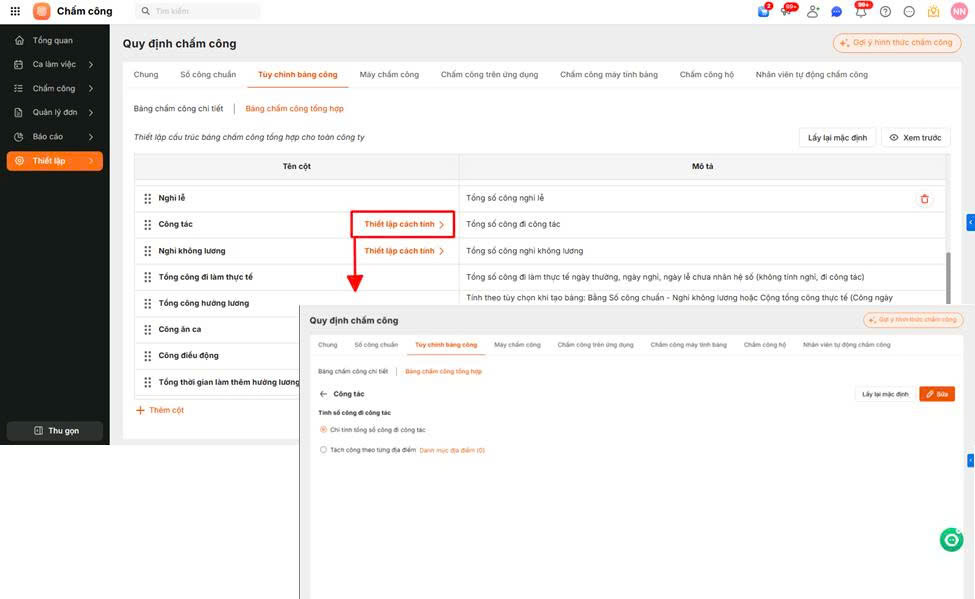The height and width of the screenshot is (599, 975).
Task: Click the Tìm kiếm search field
Action: click(200, 11)
